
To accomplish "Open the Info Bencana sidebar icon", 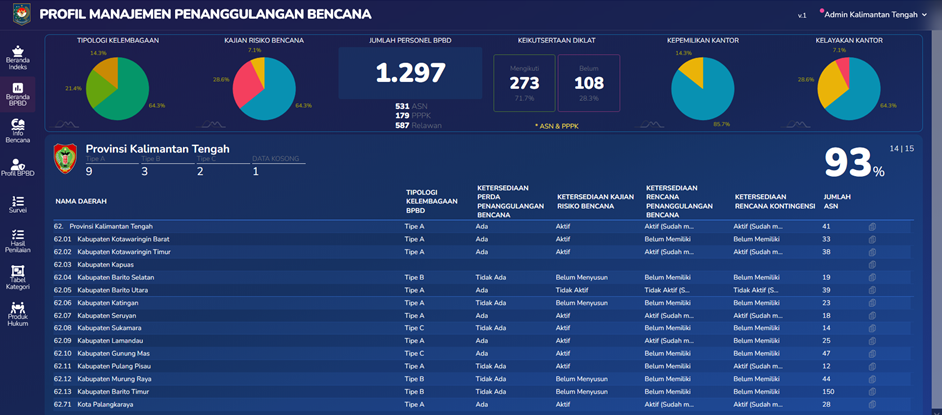I will tap(17, 130).
